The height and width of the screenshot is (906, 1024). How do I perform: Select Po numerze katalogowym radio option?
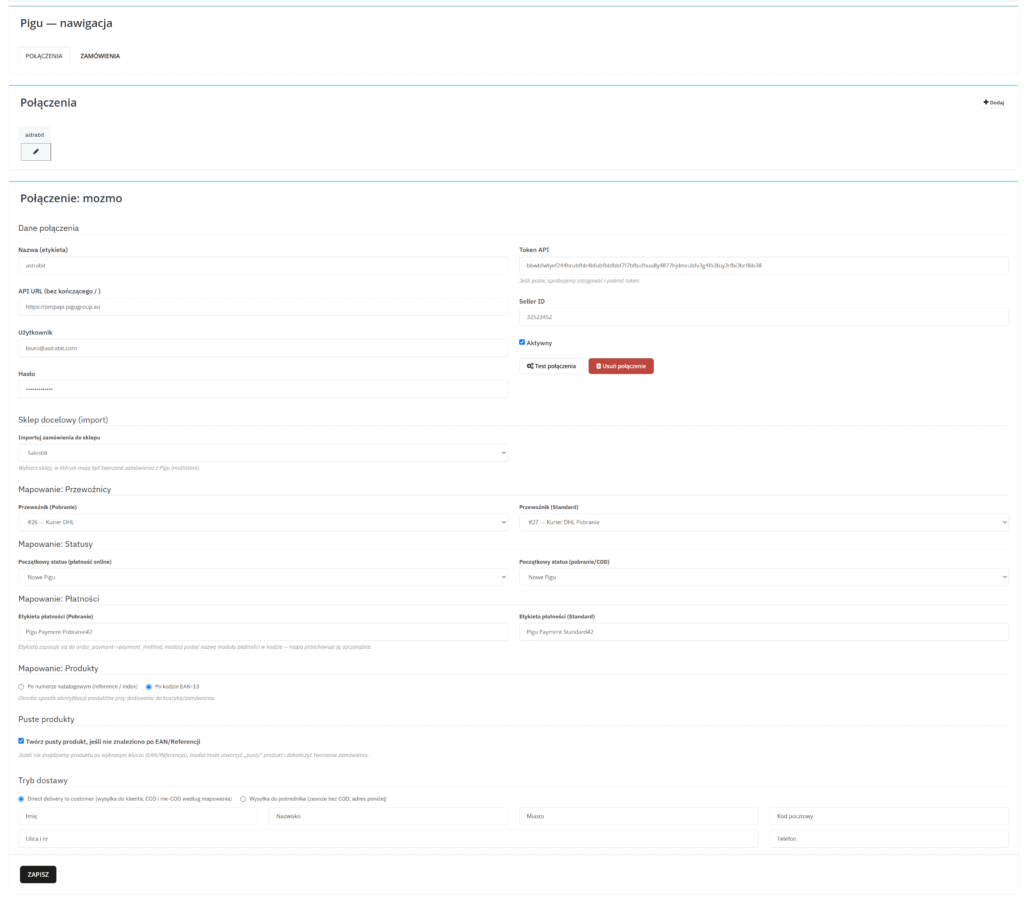click(22, 686)
